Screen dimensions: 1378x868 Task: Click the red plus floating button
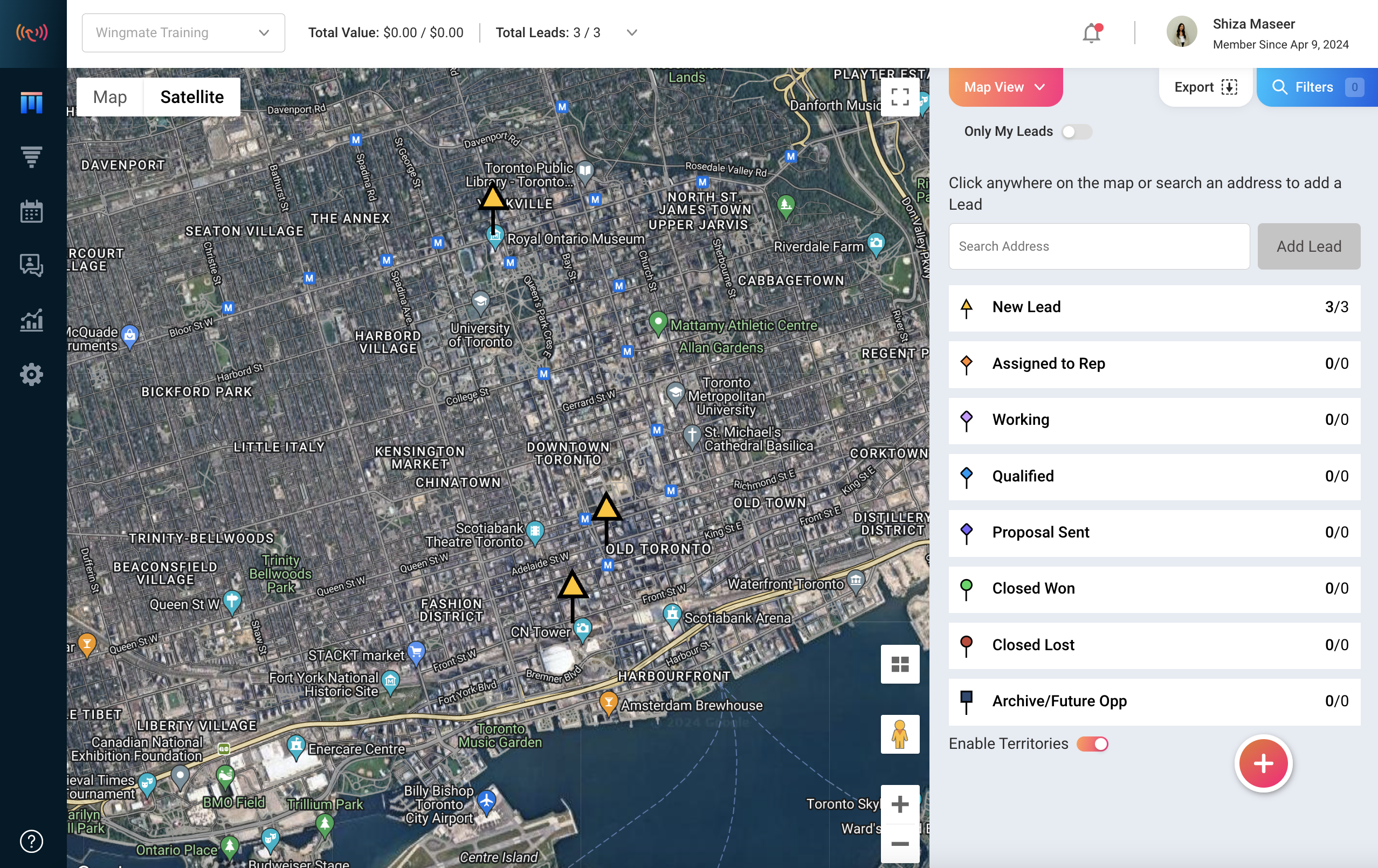pyautogui.click(x=1263, y=763)
